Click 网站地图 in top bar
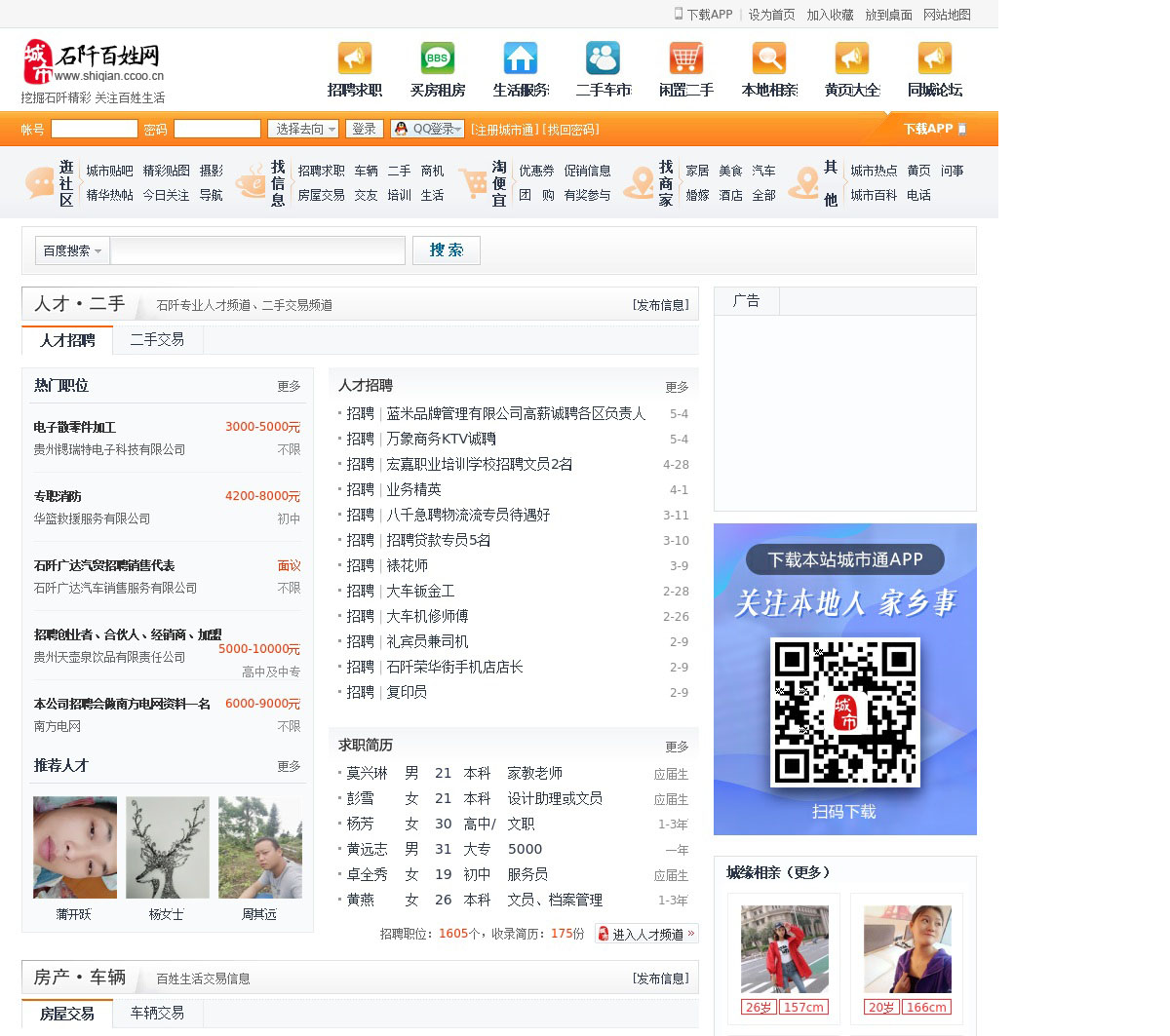 [947, 15]
